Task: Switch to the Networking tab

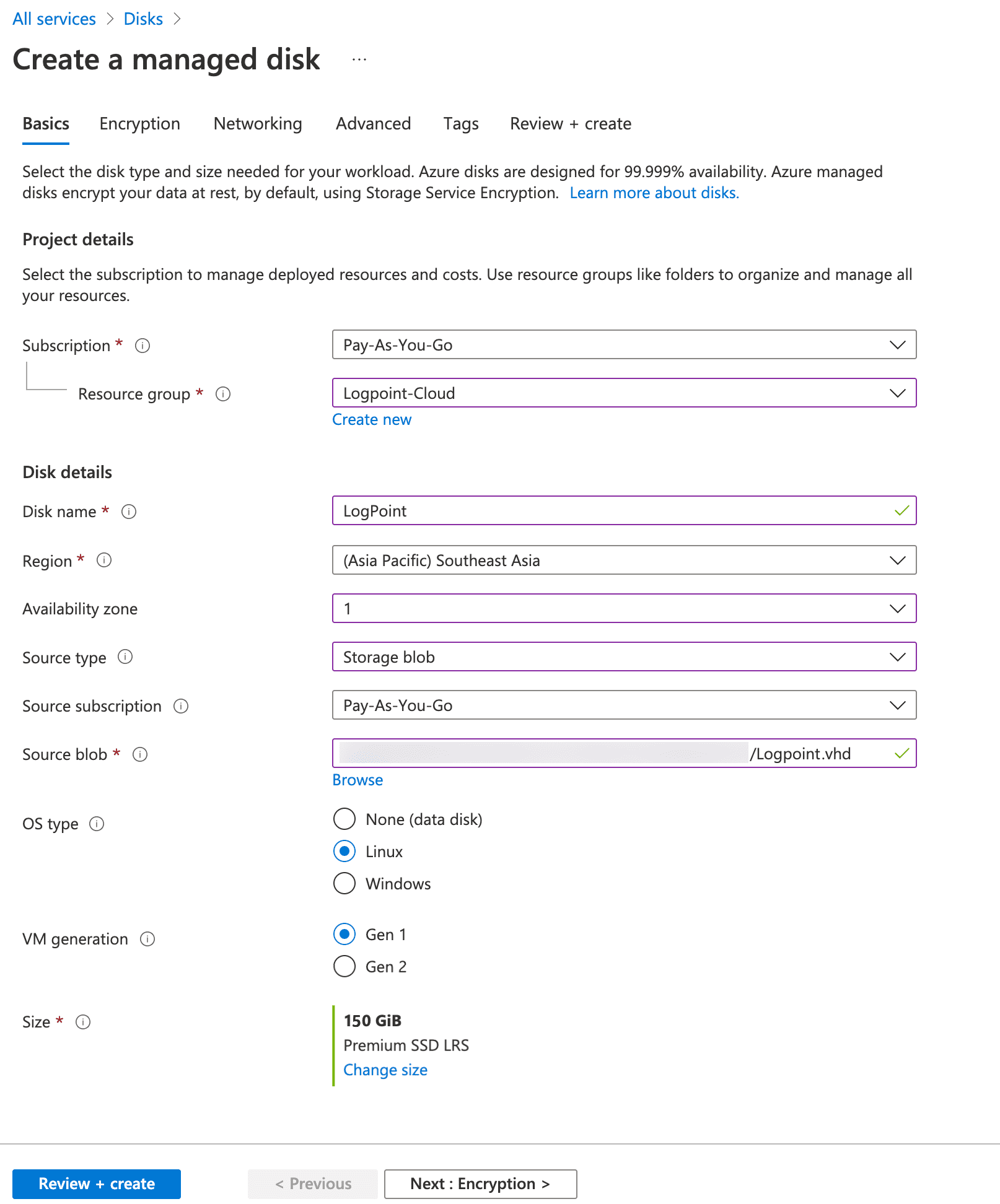Action: pyautogui.click(x=257, y=124)
